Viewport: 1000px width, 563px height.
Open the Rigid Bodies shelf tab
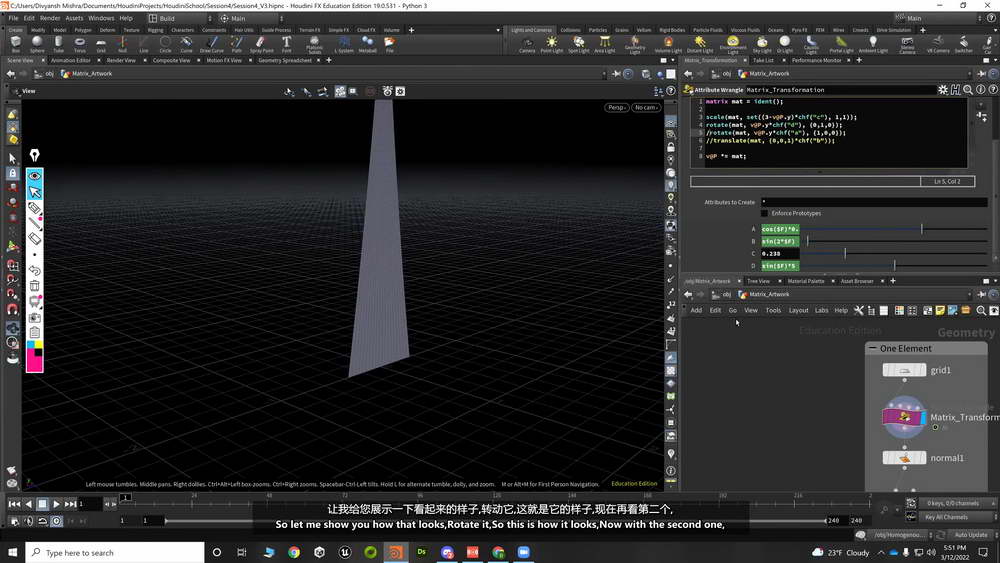pyautogui.click(x=672, y=30)
